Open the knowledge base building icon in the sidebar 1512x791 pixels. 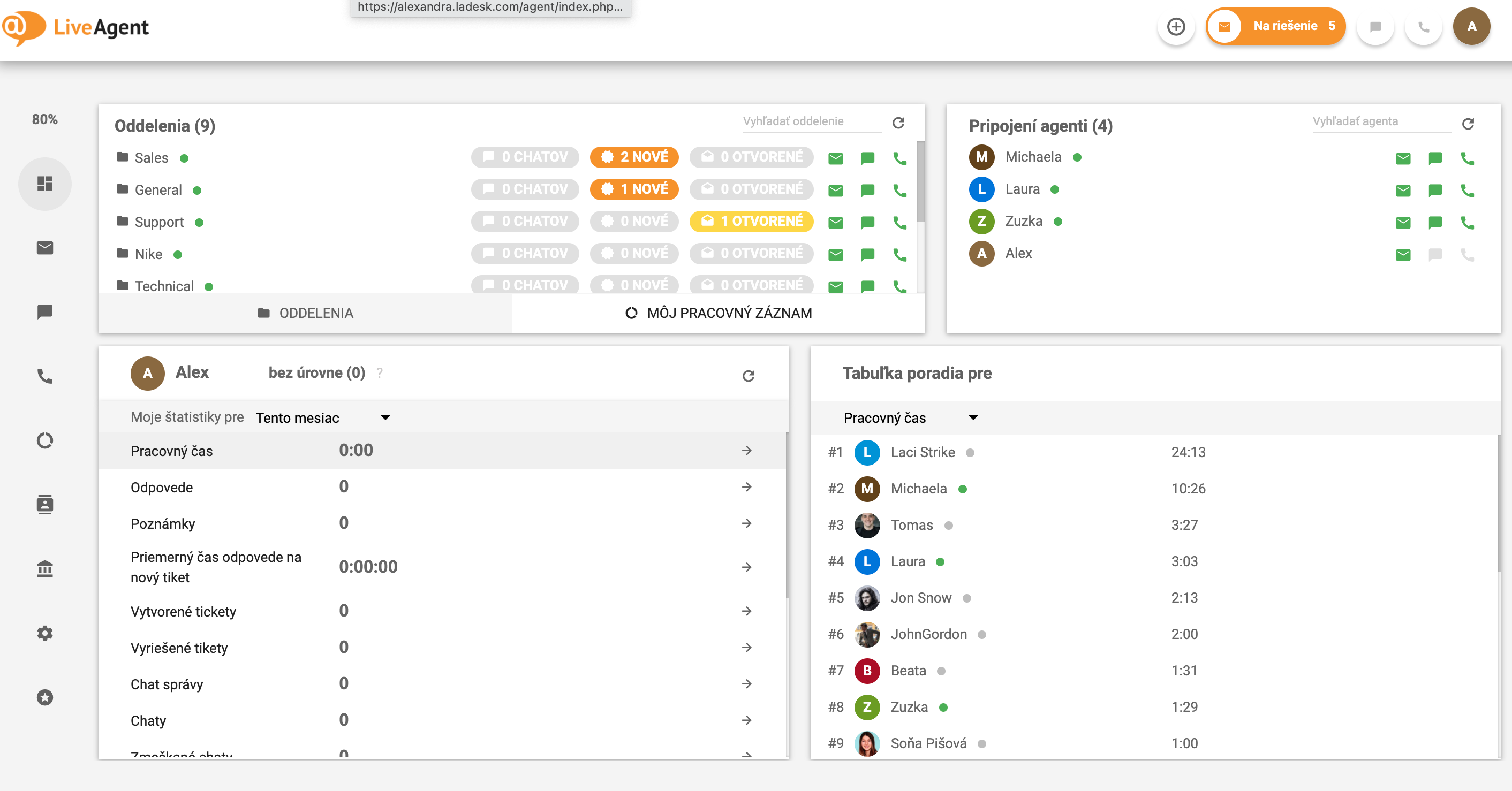pyautogui.click(x=44, y=568)
